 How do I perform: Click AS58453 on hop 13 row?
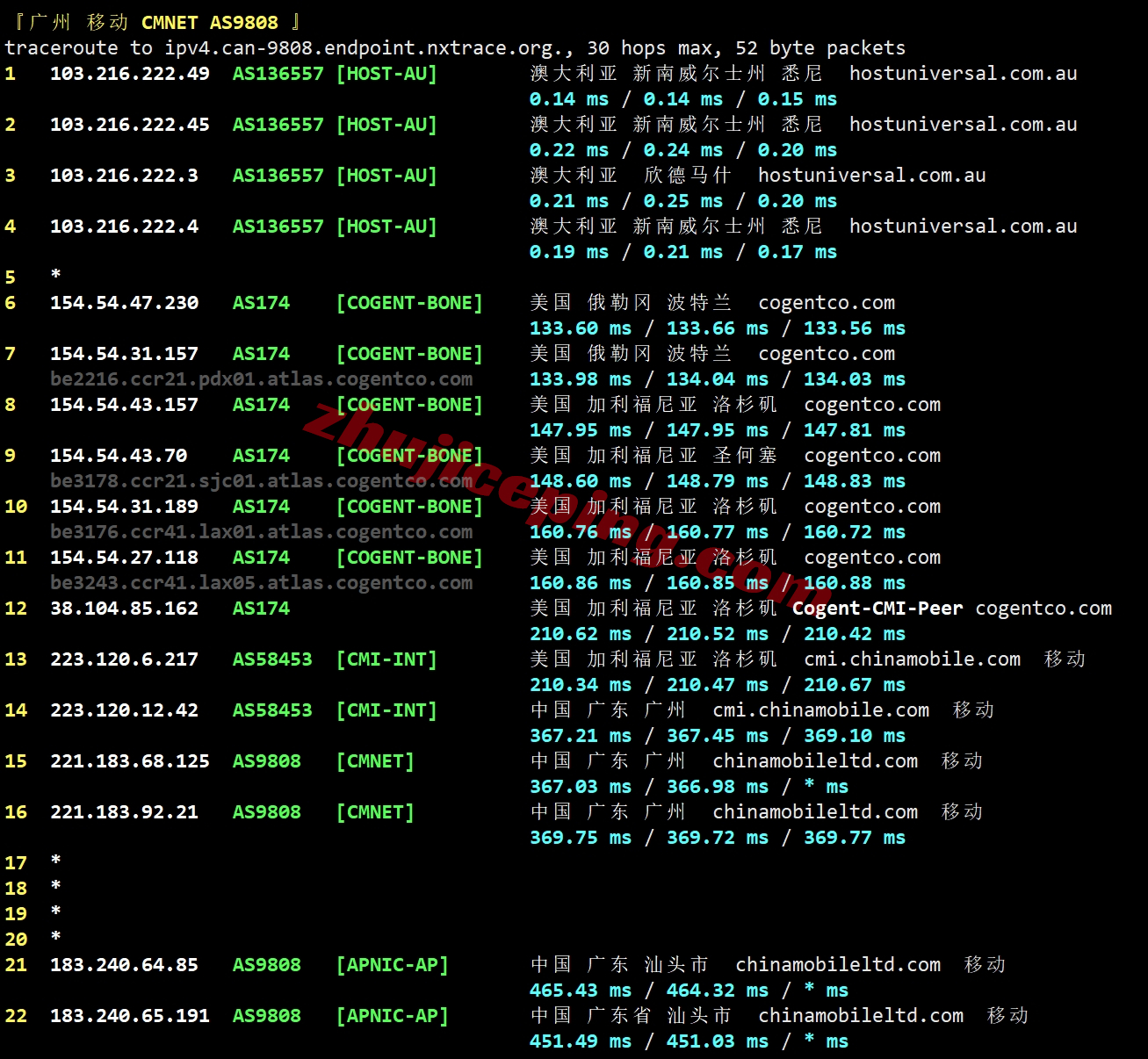click(x=272, y=659)
